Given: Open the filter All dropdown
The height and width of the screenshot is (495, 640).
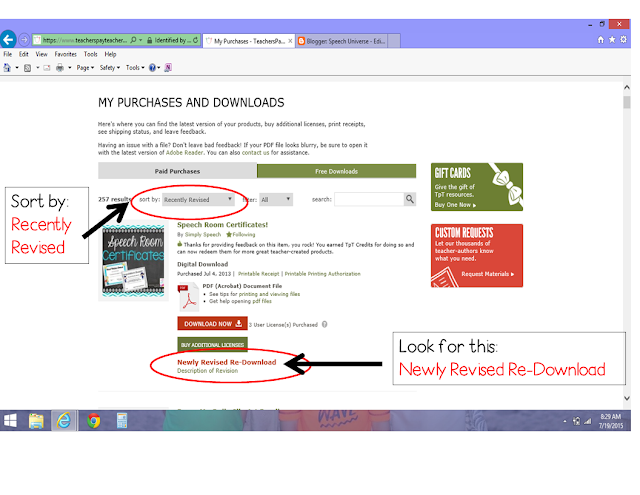Looking at the screenshot, I should (276, 200).
